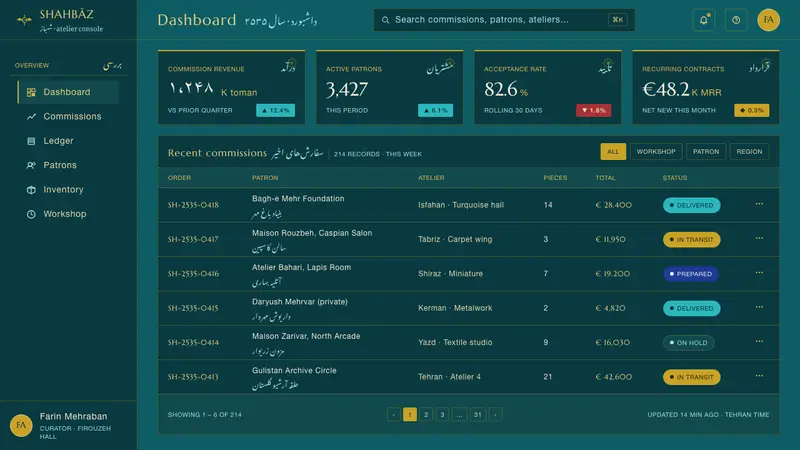800x450 pixels.
Task: Open the Acceptance Rate card
Action: tap(548, 87)
